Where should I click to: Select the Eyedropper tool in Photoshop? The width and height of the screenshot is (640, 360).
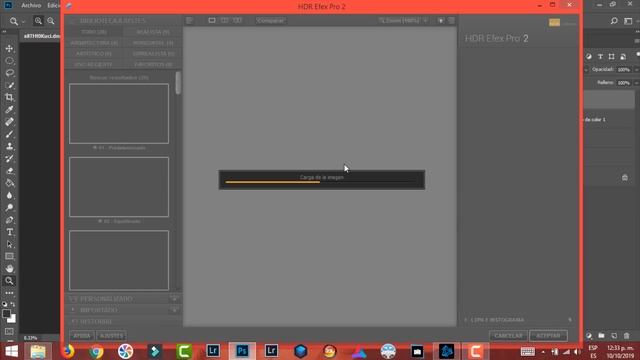(x=9, y=110)
